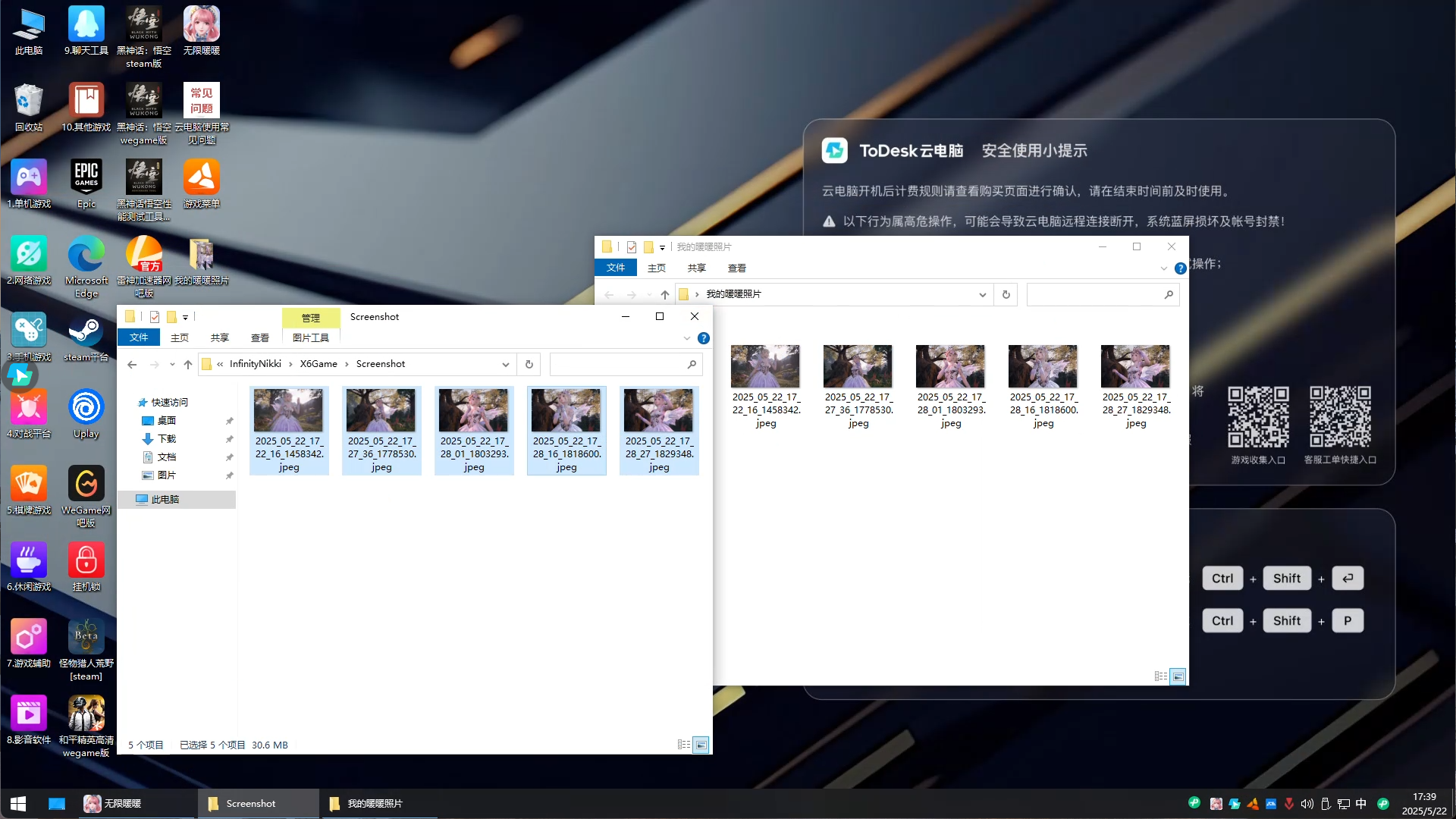Open 雷神加速器网吧版 desktop icon
Viewport: 1456px width, 819px height.
pyautogui.click(x=144, y=267)
